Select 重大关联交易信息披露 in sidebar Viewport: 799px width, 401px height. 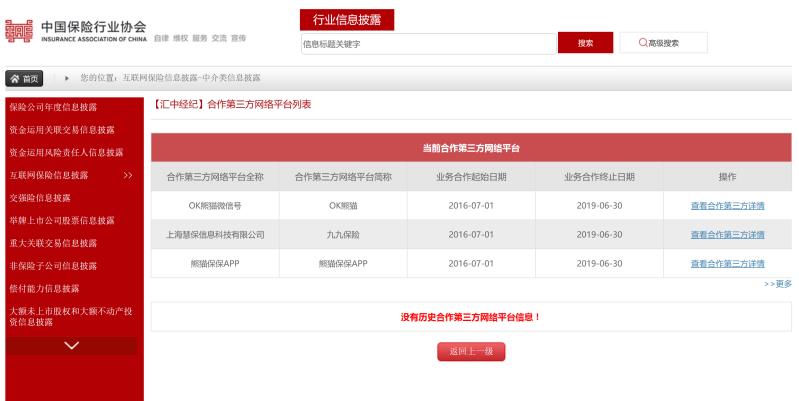[x=53, y=243]
